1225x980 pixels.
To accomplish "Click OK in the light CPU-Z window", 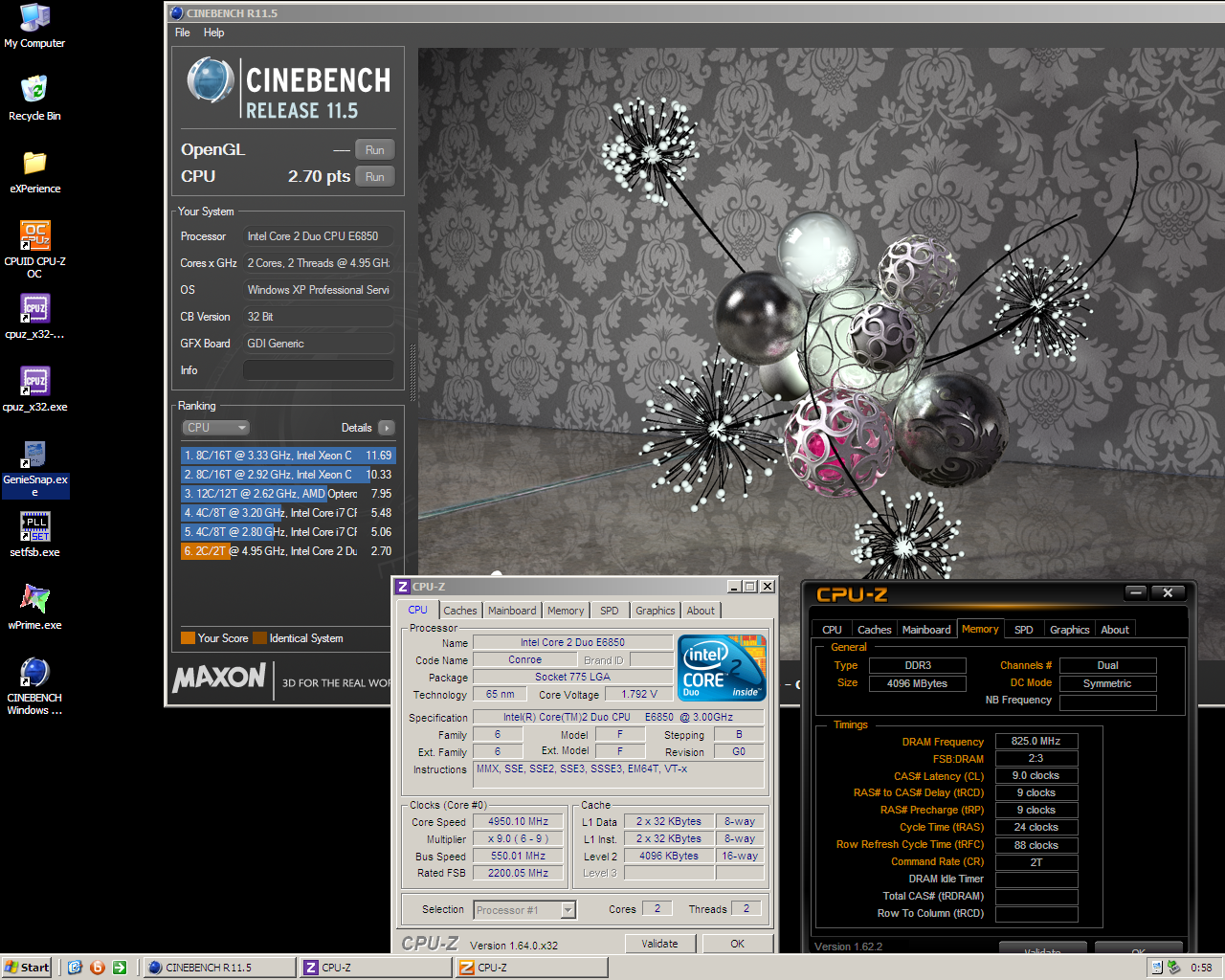I will [737, 944].
